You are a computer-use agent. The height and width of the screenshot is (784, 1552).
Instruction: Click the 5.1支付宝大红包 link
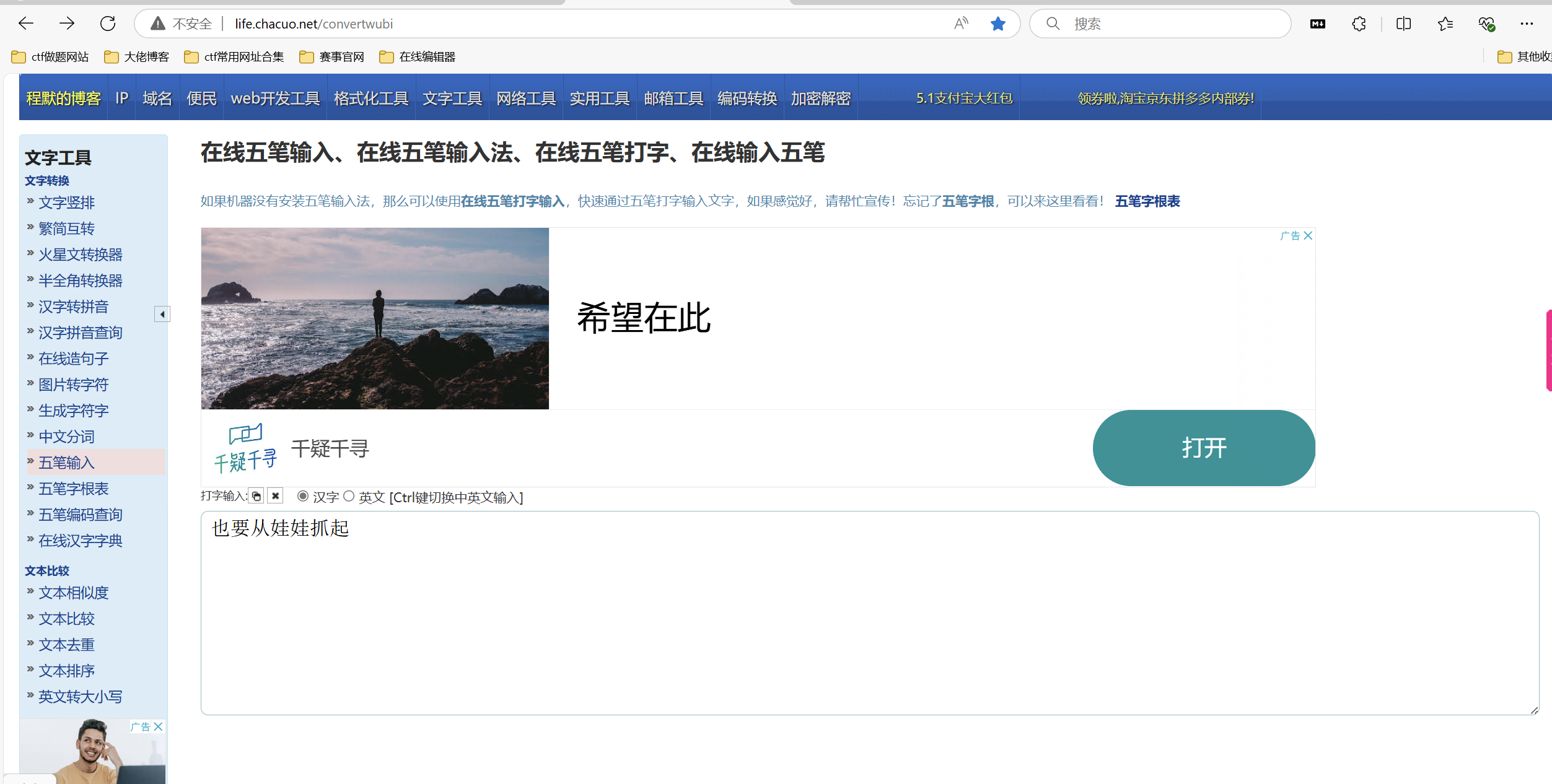(964, 98)
